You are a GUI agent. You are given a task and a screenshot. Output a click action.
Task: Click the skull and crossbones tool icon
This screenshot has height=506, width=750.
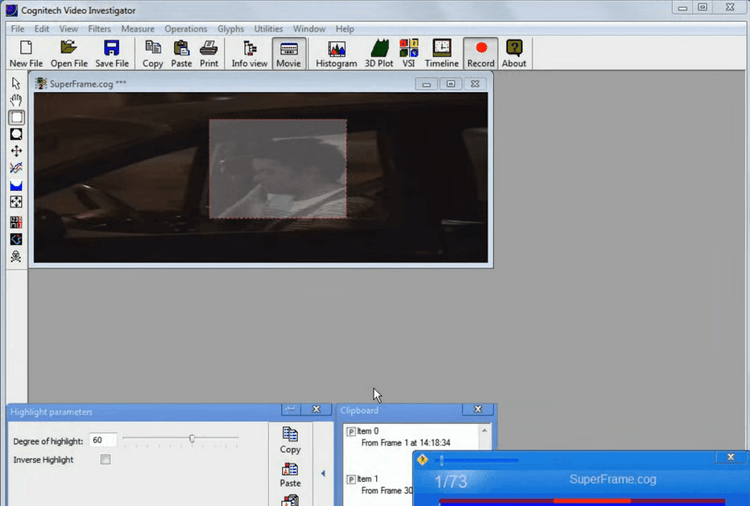click(16, 257)
